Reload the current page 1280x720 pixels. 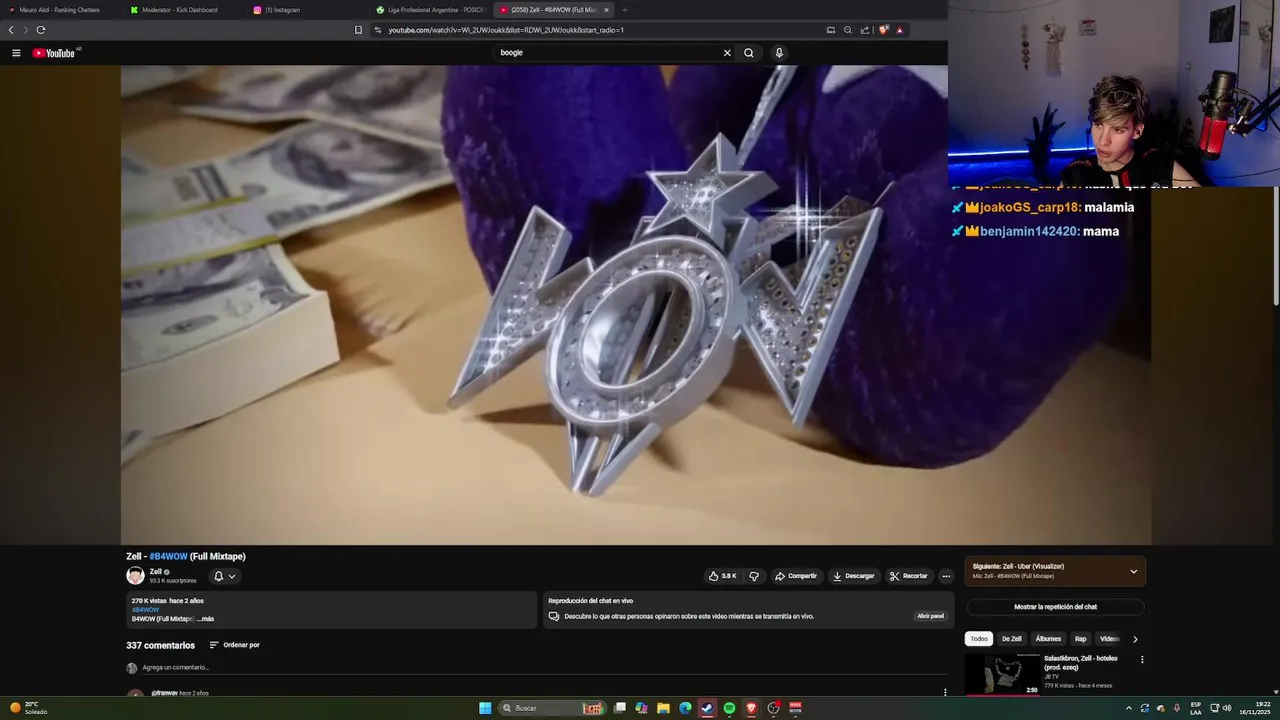(x=41, y=30)
